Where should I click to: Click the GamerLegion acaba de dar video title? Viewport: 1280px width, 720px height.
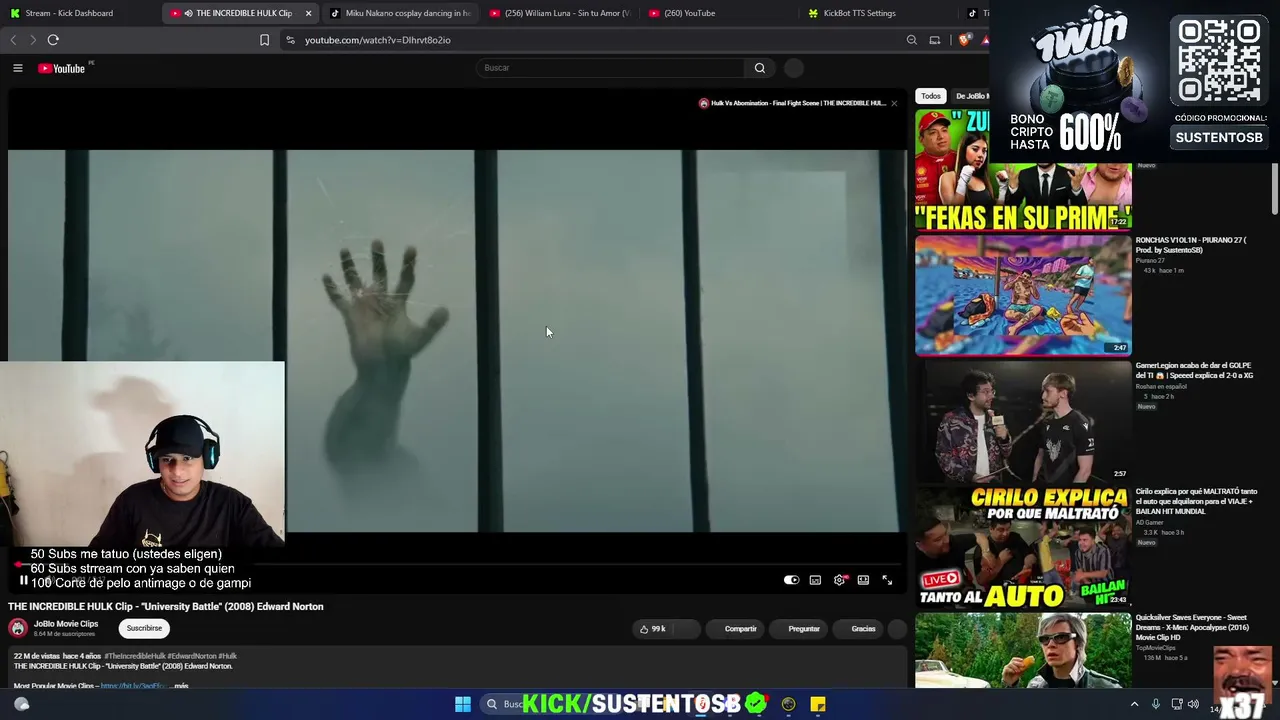pyautogui.click(x=1194, y=370)
